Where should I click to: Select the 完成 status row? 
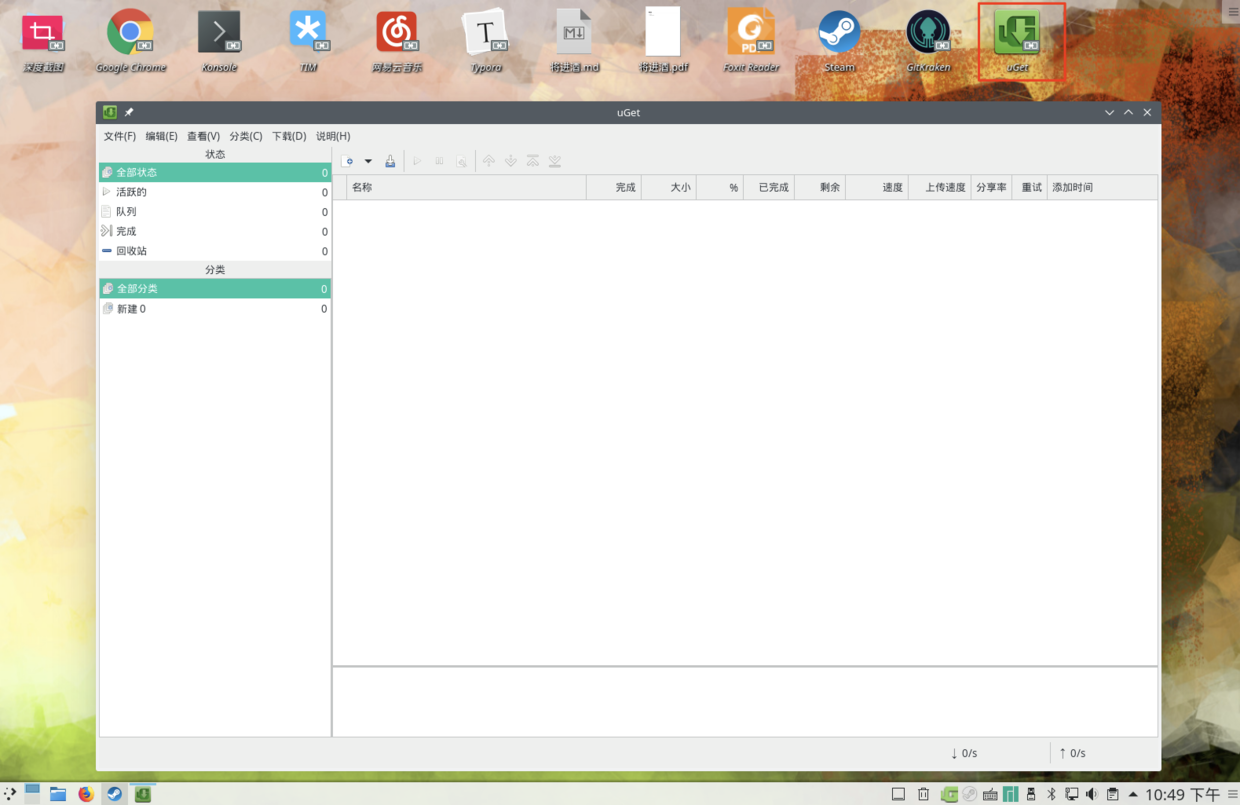pos(215,231)
